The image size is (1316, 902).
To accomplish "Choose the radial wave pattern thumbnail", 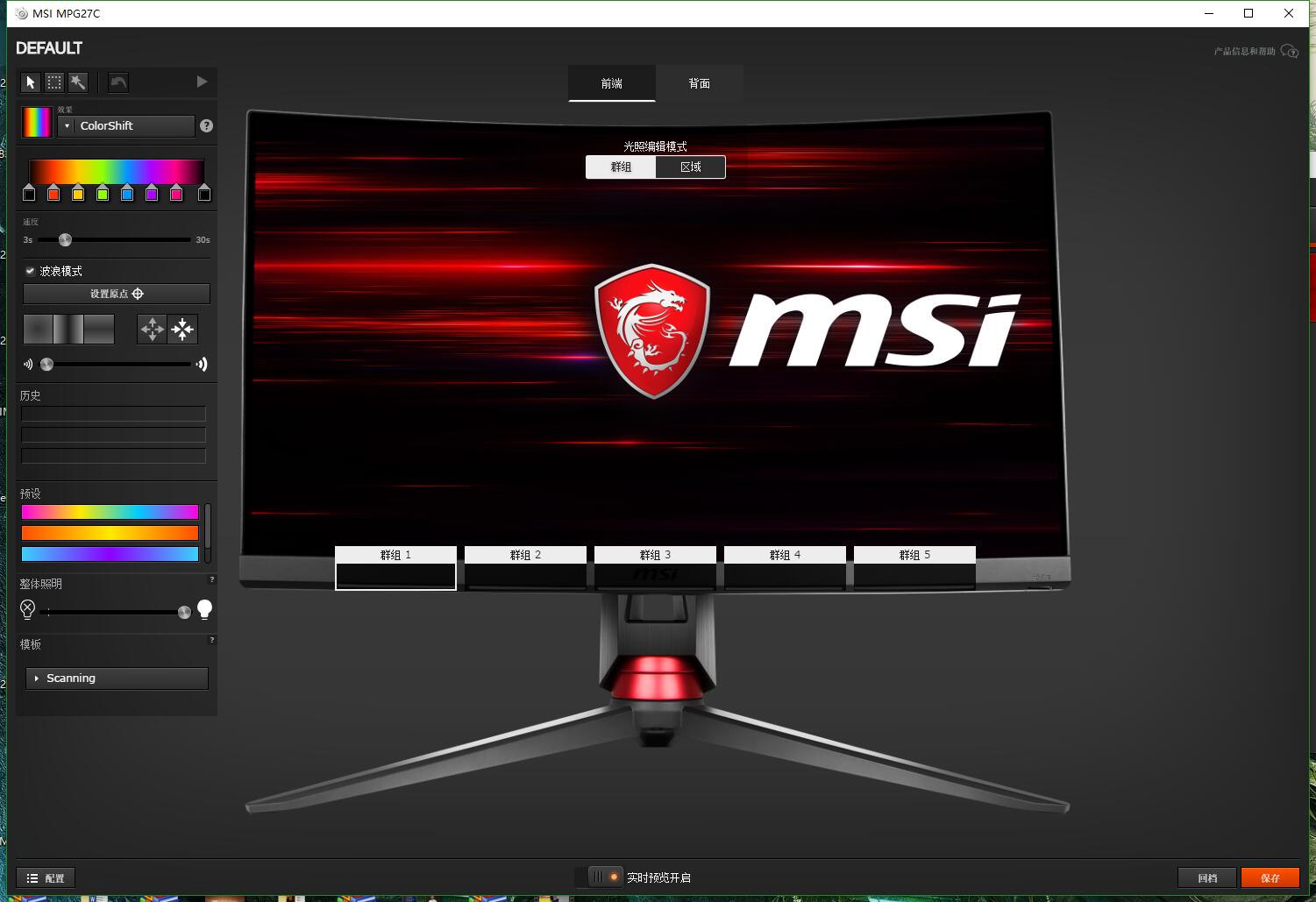I will pos(38,329).
